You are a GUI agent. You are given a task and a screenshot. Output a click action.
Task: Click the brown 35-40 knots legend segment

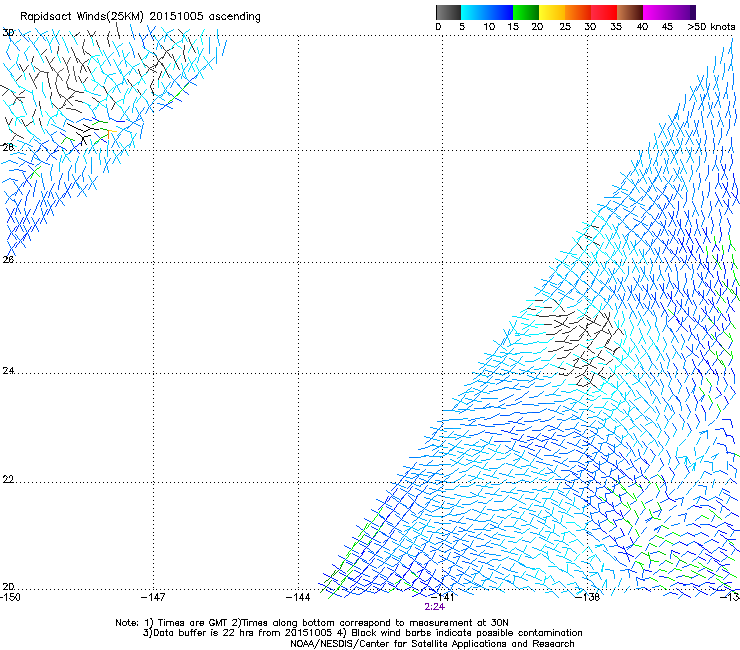coord(630,12)
